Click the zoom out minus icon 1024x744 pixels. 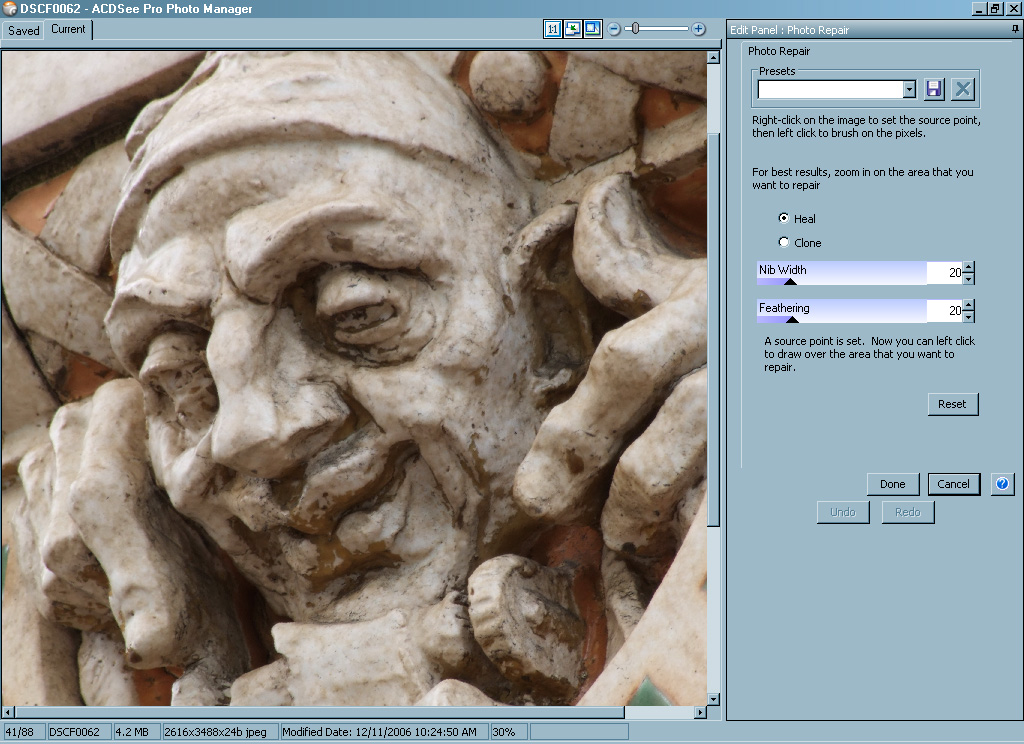tap(614, 29)
